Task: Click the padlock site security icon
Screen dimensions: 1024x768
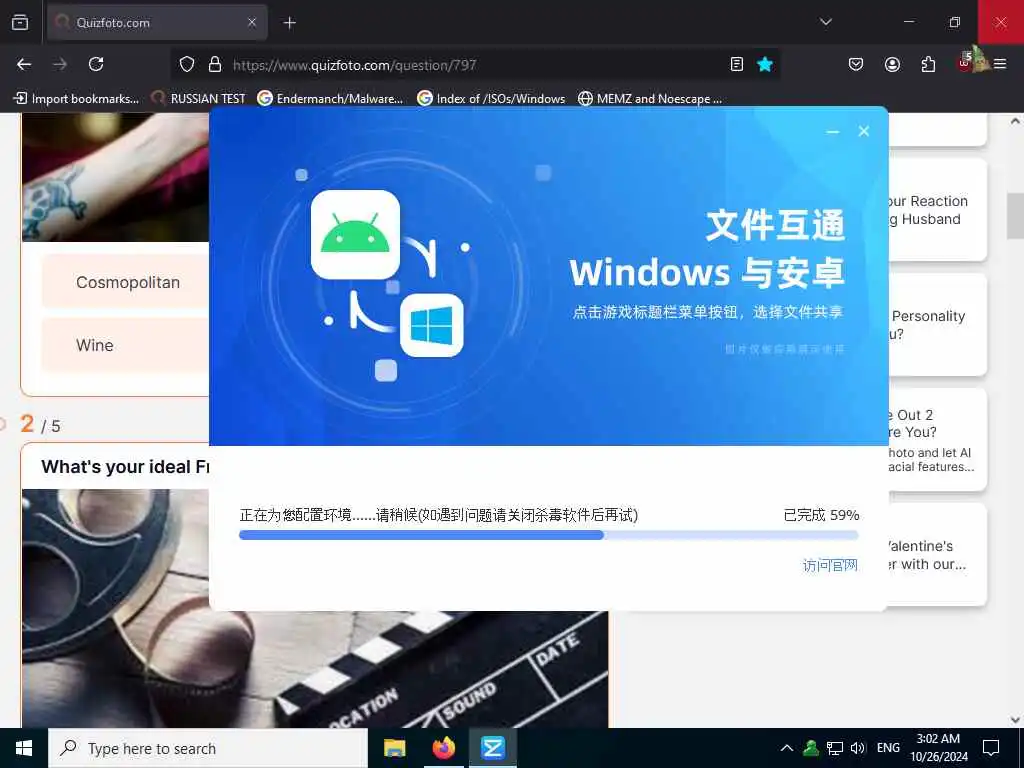Action: 215,65
